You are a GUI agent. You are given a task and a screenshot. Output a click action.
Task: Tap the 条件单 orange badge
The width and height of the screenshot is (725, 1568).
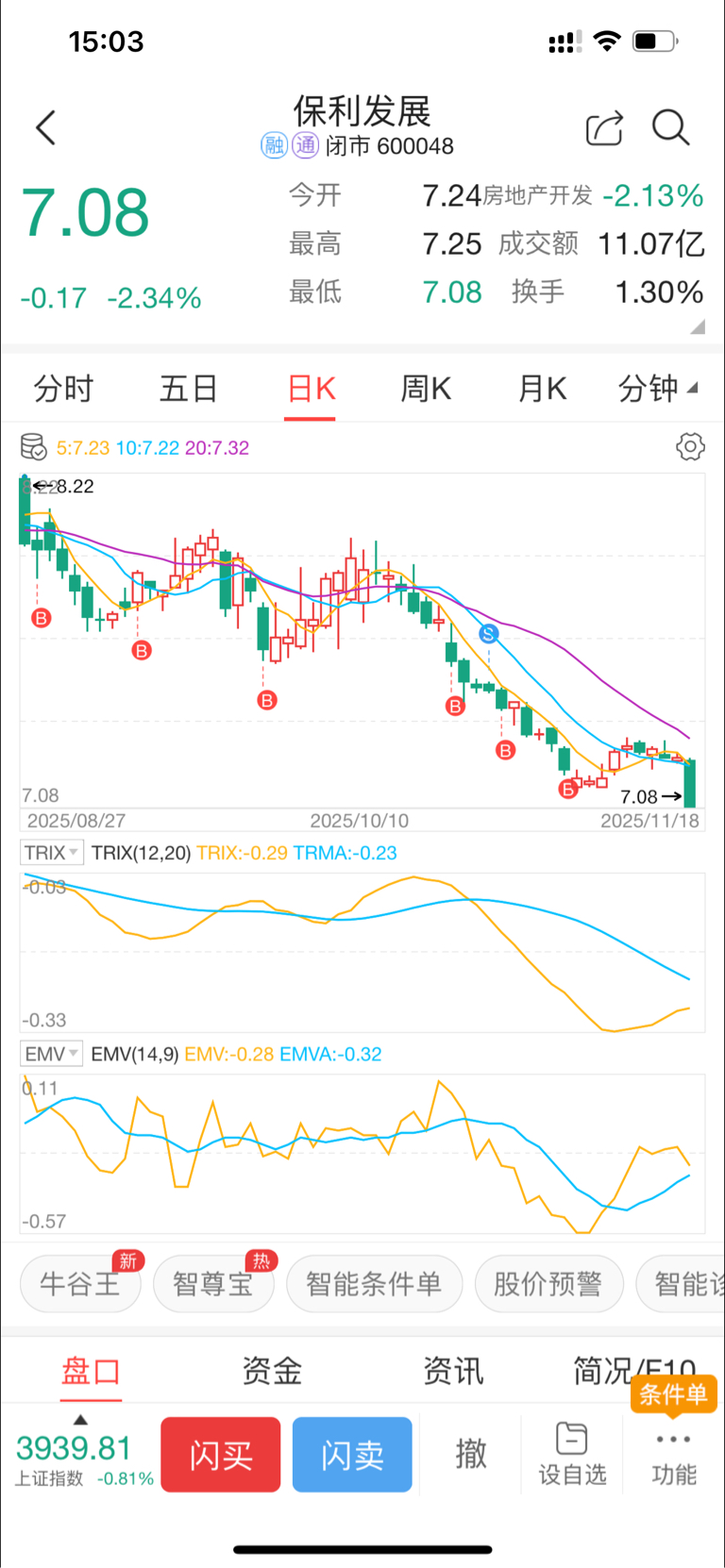673,1393
